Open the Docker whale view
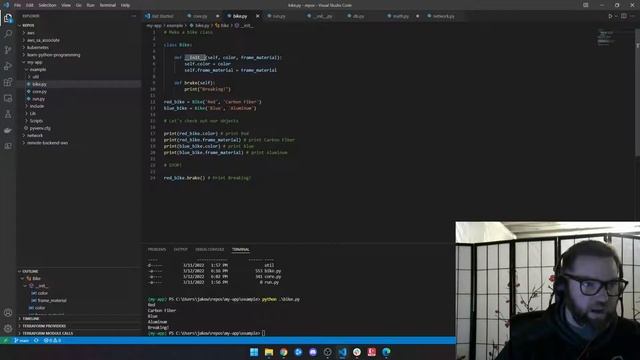The height and width of the screenshot is (360, 640). (x=8, y=130)
